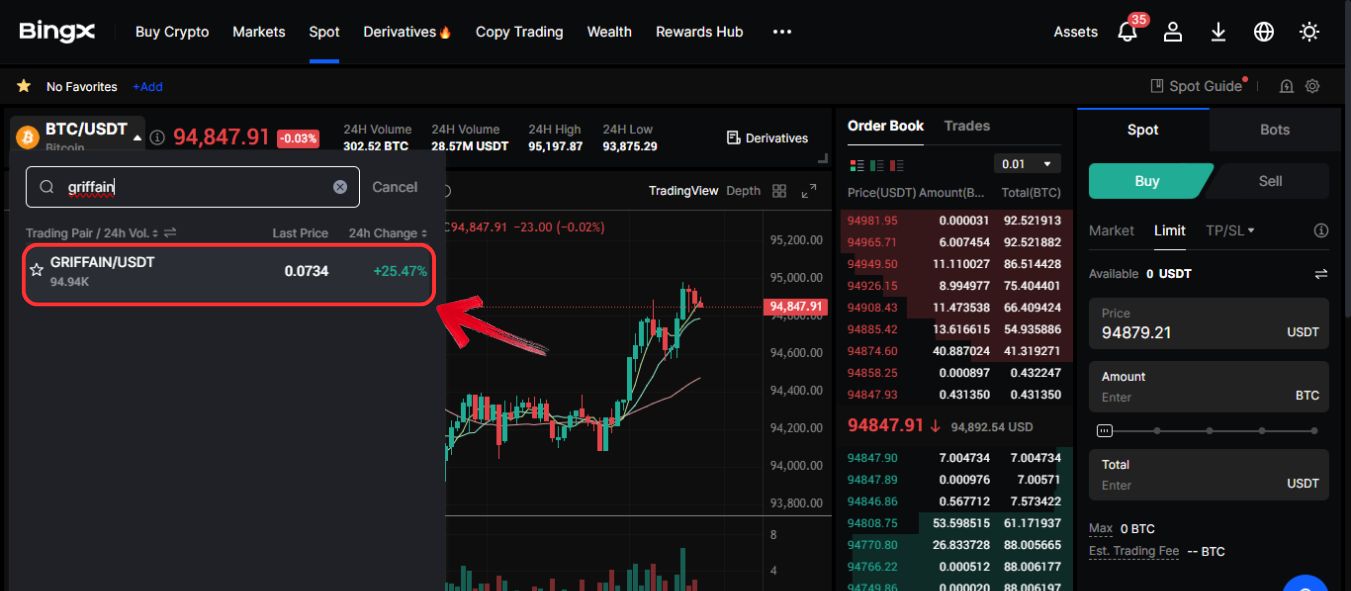Screen dimensions: 1351x591
Task: Click the Derivatives shortcut above the chart
Action: tap(767, 138)
